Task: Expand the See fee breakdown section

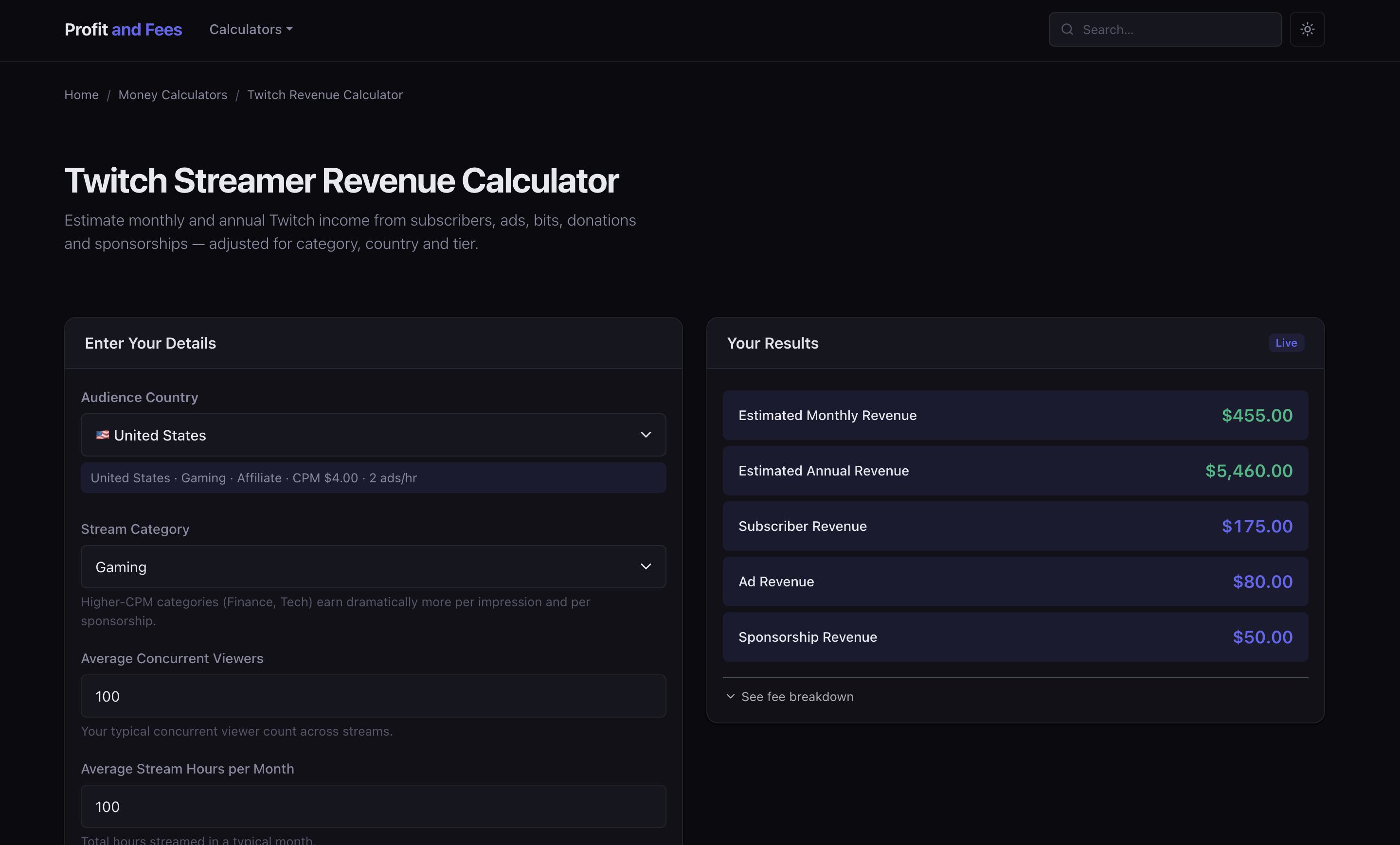Action: (x=790, y=696)
